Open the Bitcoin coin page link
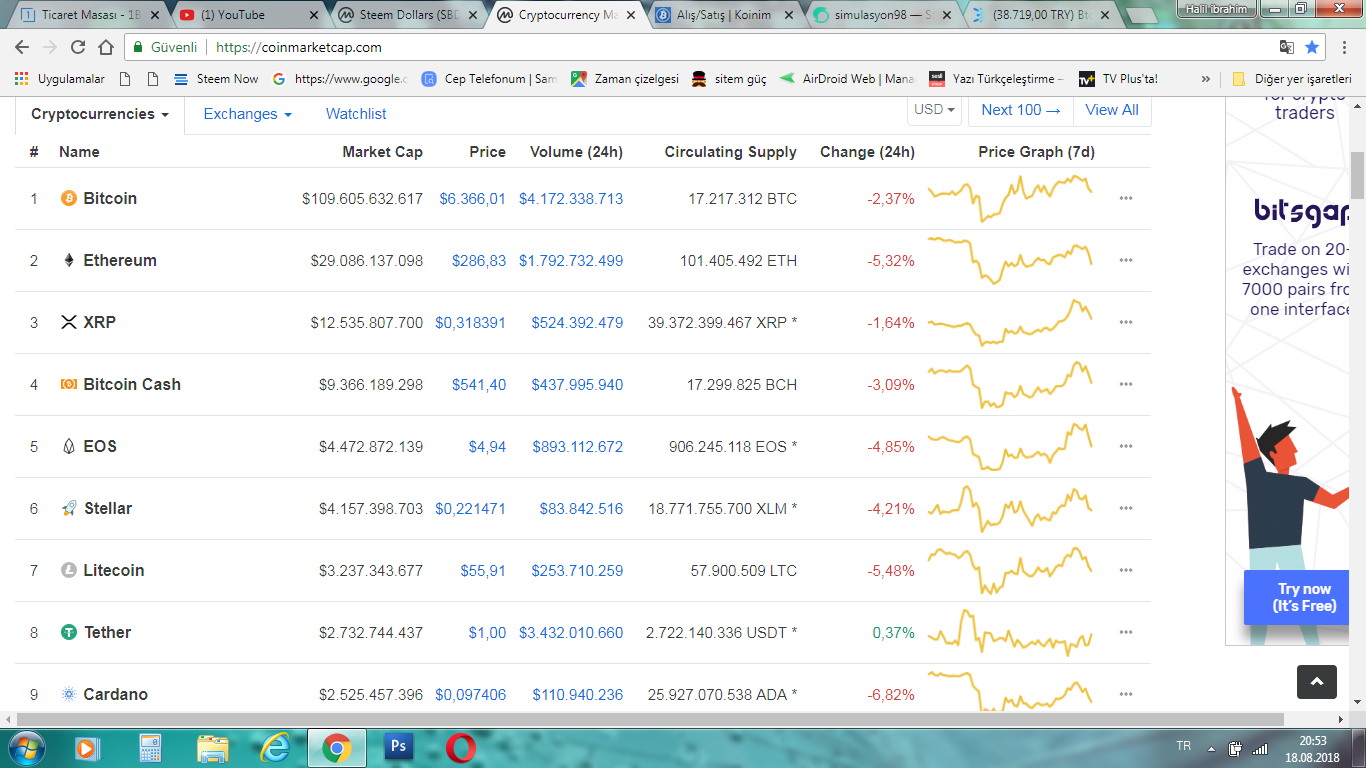The height and width of the screenshot is (768, 1366). [110, 198]
